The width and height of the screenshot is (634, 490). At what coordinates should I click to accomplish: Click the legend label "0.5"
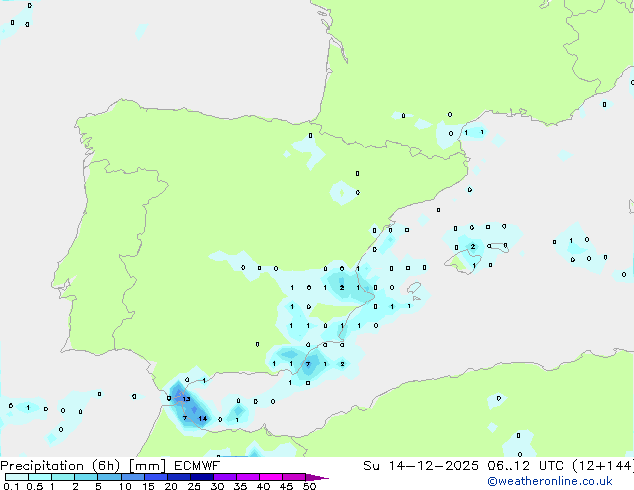35,486
